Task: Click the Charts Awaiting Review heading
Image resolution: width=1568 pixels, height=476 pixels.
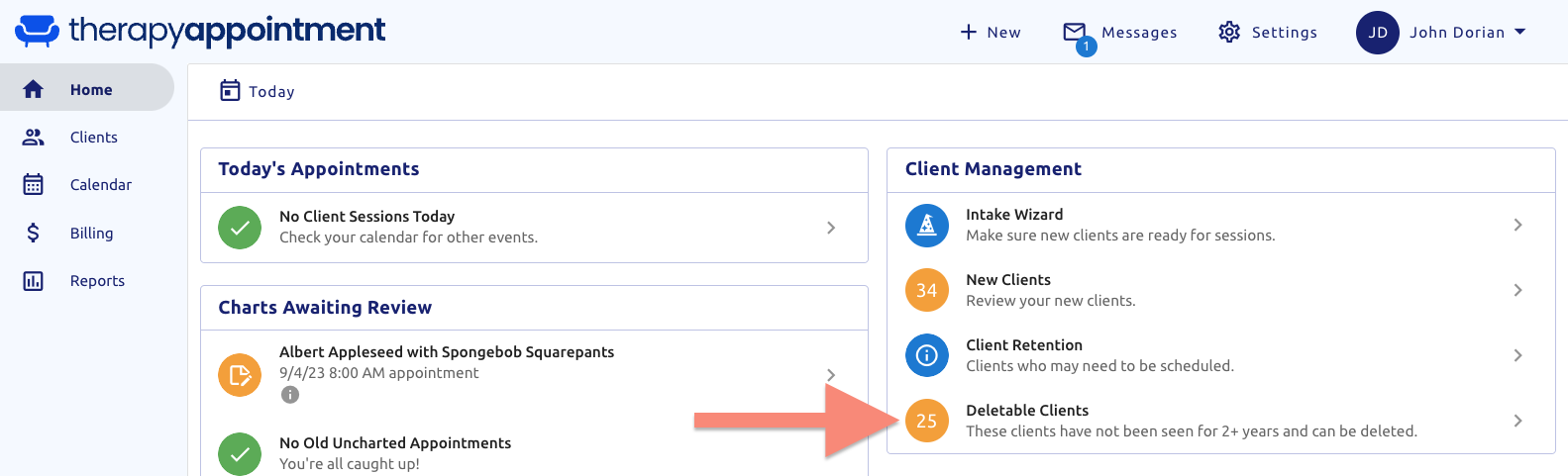Action: coord(325,308)
